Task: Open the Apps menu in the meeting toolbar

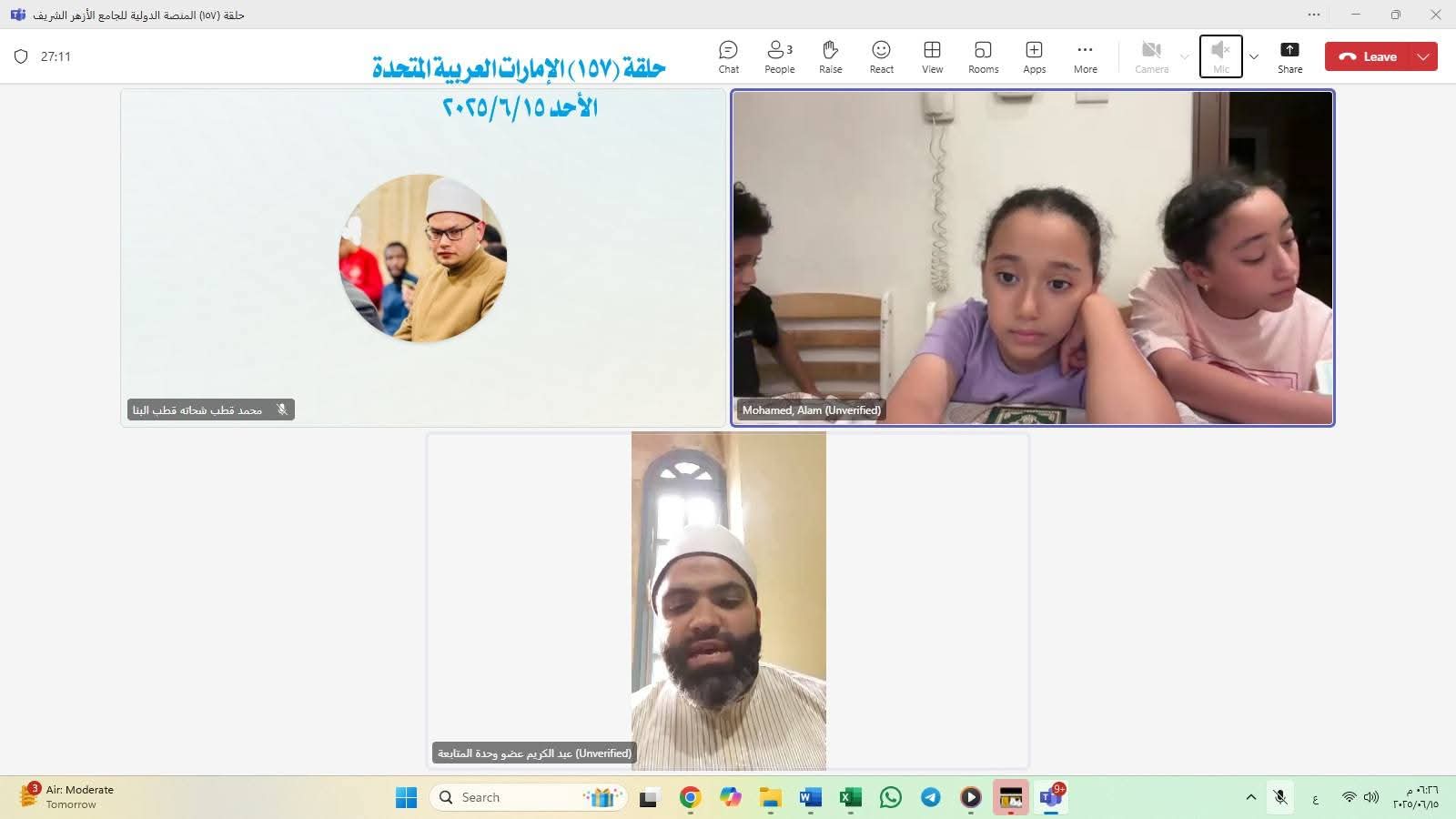Action: [1034, 56]
